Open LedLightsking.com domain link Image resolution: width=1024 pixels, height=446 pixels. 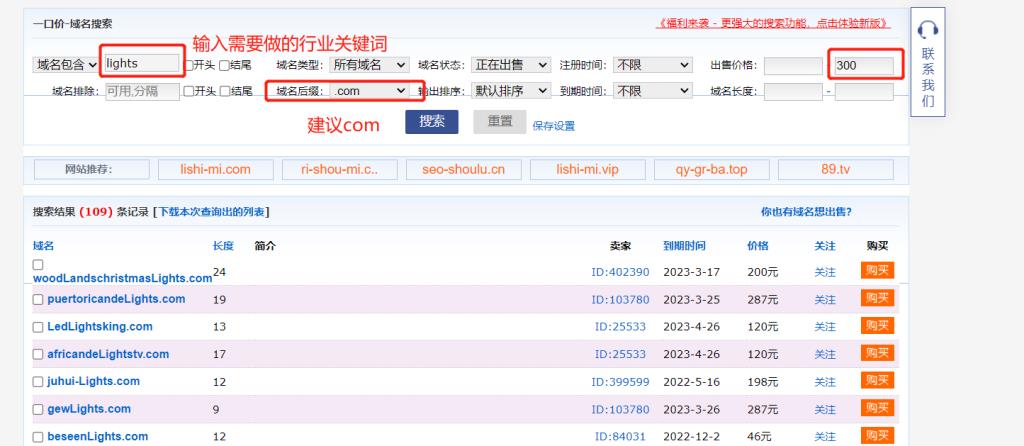coord(100,327)
